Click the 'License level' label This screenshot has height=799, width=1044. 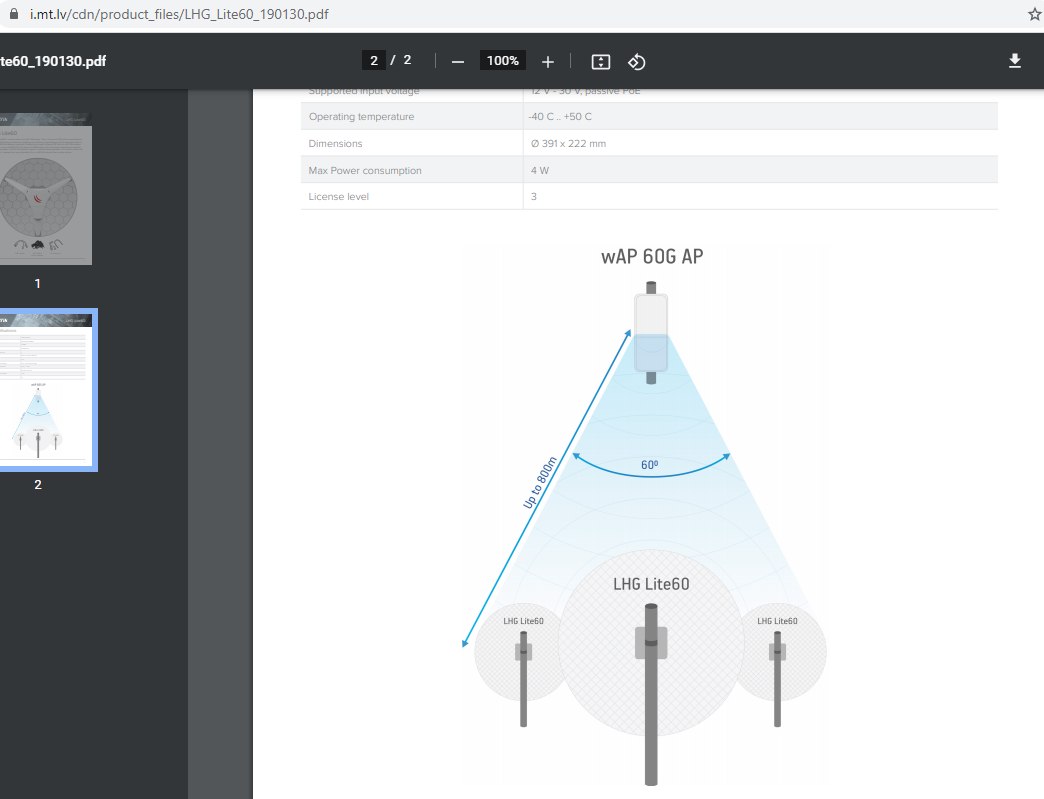click(338, 196)
